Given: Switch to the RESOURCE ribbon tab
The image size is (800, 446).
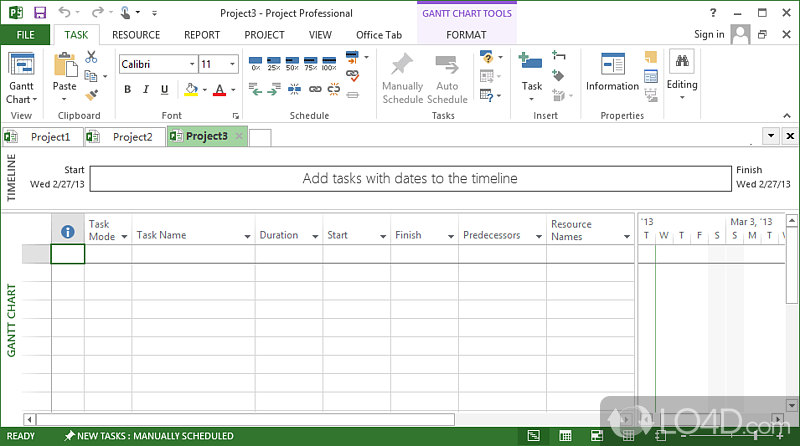Looking at the screenshot, I should (136, 35).
